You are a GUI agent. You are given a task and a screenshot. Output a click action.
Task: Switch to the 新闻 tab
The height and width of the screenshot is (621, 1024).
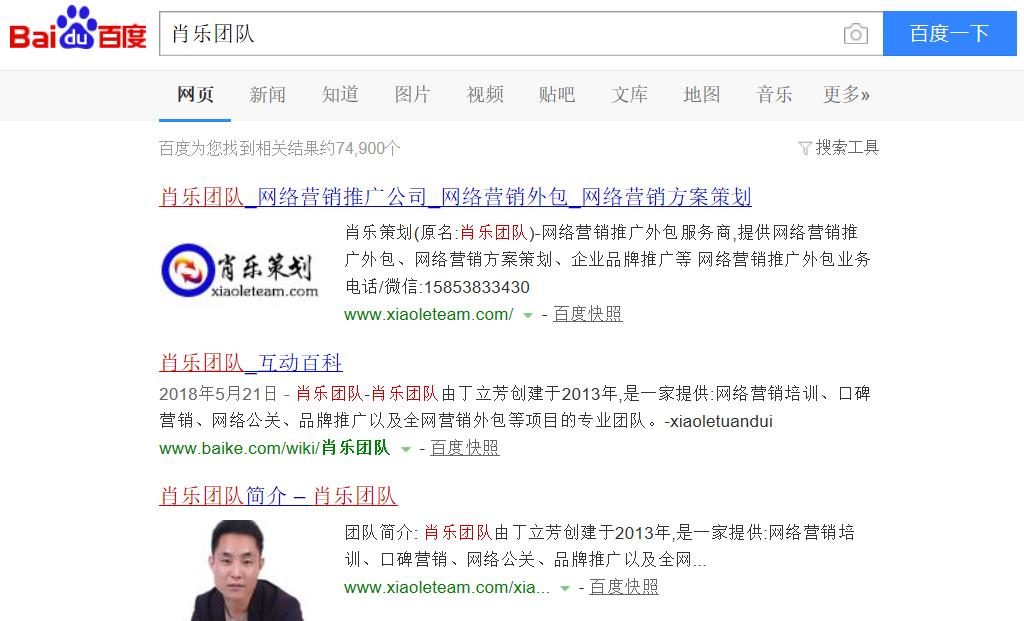[x=267, y=95]
